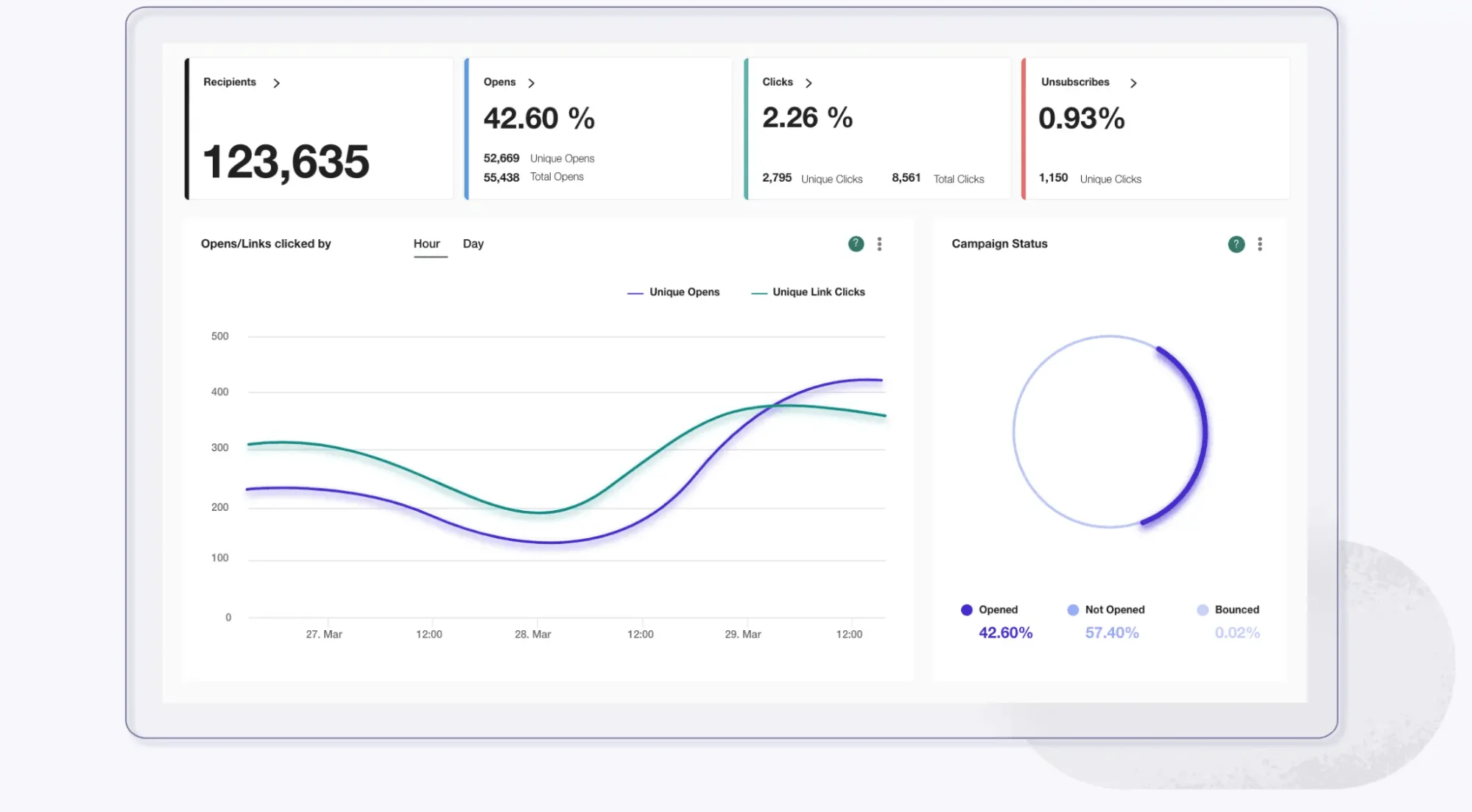Image resolution: width=1472 pixels, height=812 pixels.
Task: Select the Bounced legend dot
Action: coord(1202,610)
